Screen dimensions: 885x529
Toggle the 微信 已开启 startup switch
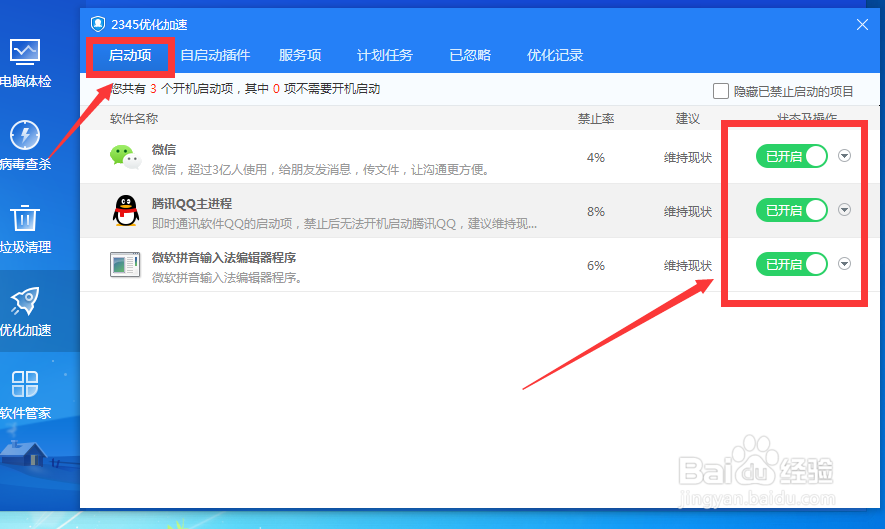791,156
